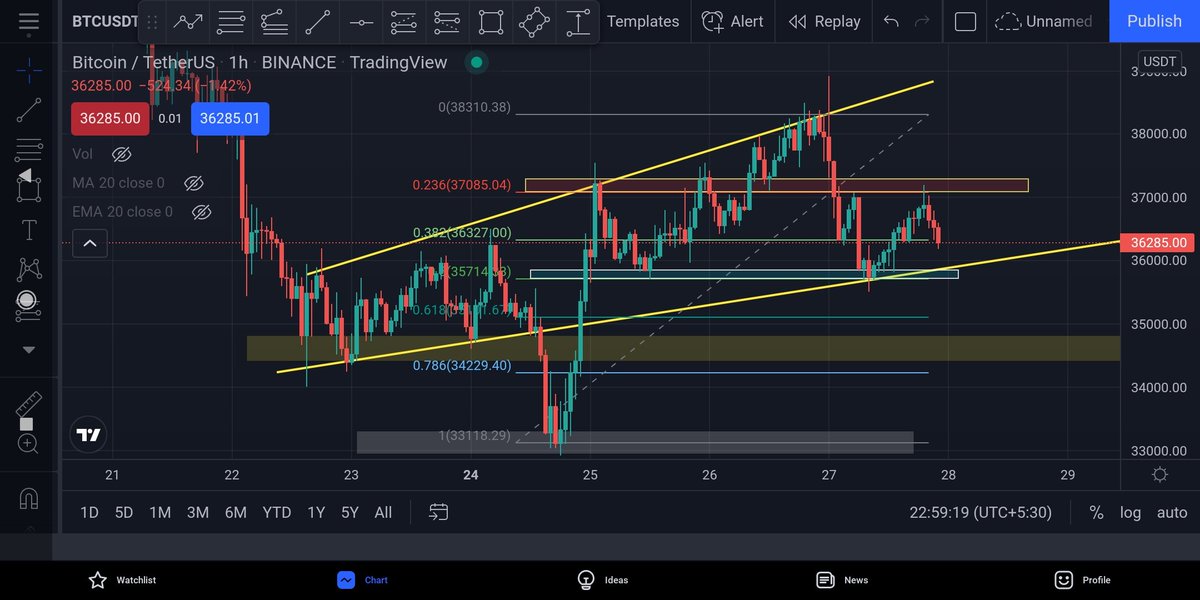The width and height of the screenshot is (1200, 600).
Task: Click the 0.786(34229.40) fib label
Action: [462, 366]
